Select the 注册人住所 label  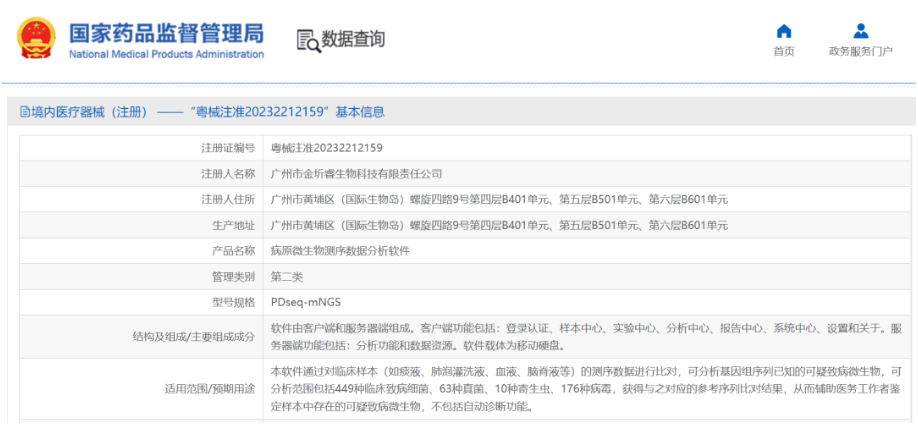228,199
